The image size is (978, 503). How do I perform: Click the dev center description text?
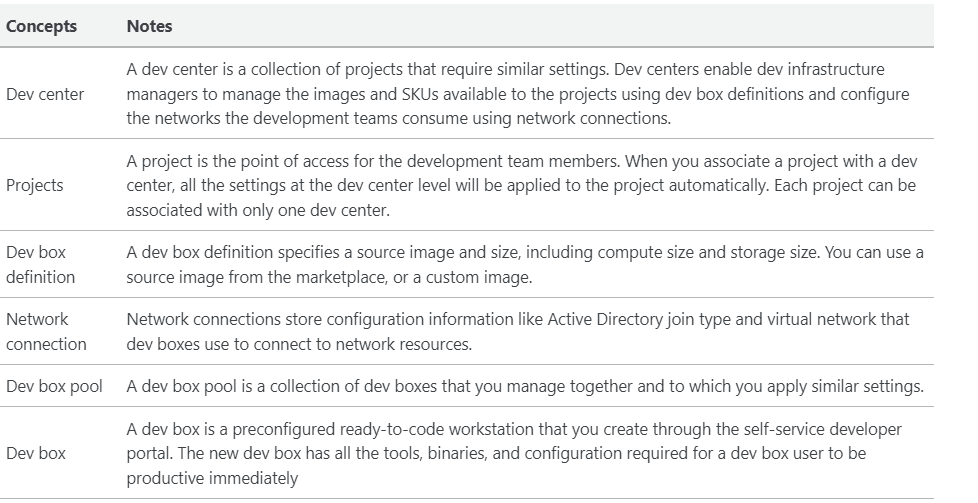tap(518, 94)
